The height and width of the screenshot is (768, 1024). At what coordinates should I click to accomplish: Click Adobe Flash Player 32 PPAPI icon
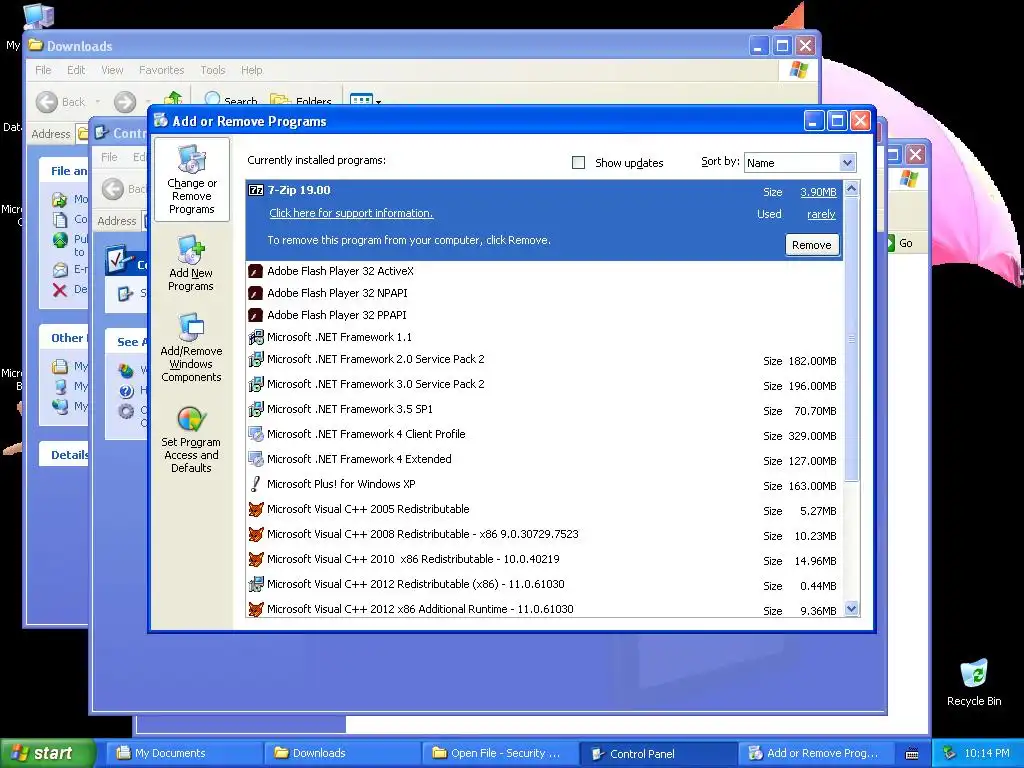click(x=256, y=315)
